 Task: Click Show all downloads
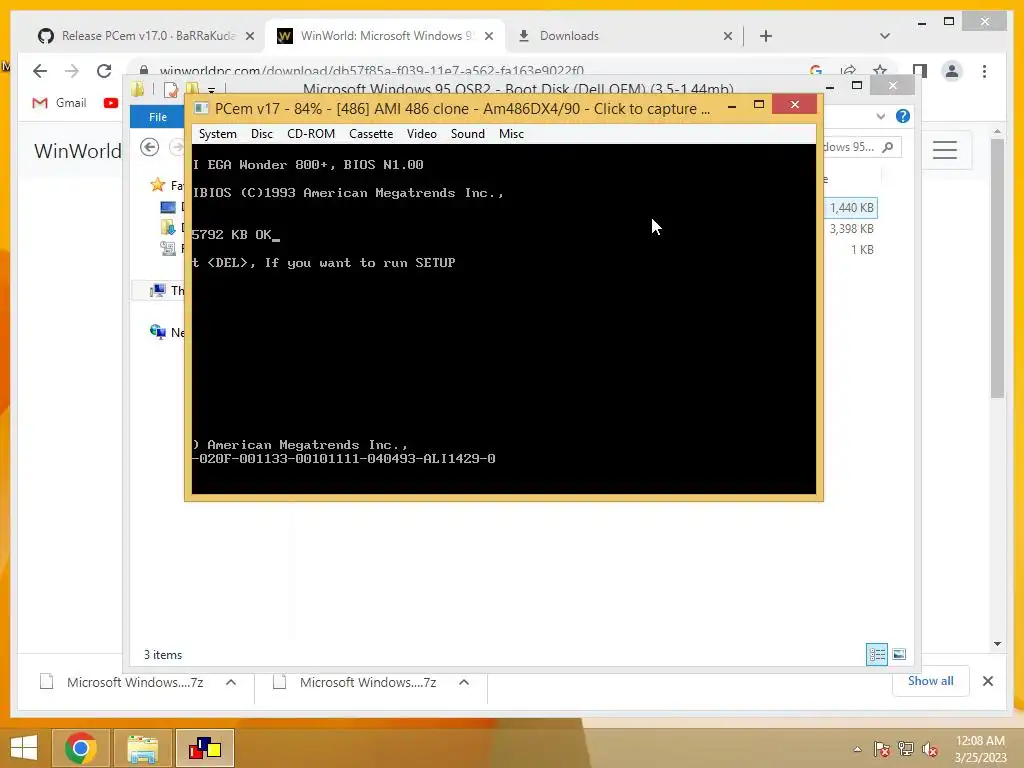[930, 681]
